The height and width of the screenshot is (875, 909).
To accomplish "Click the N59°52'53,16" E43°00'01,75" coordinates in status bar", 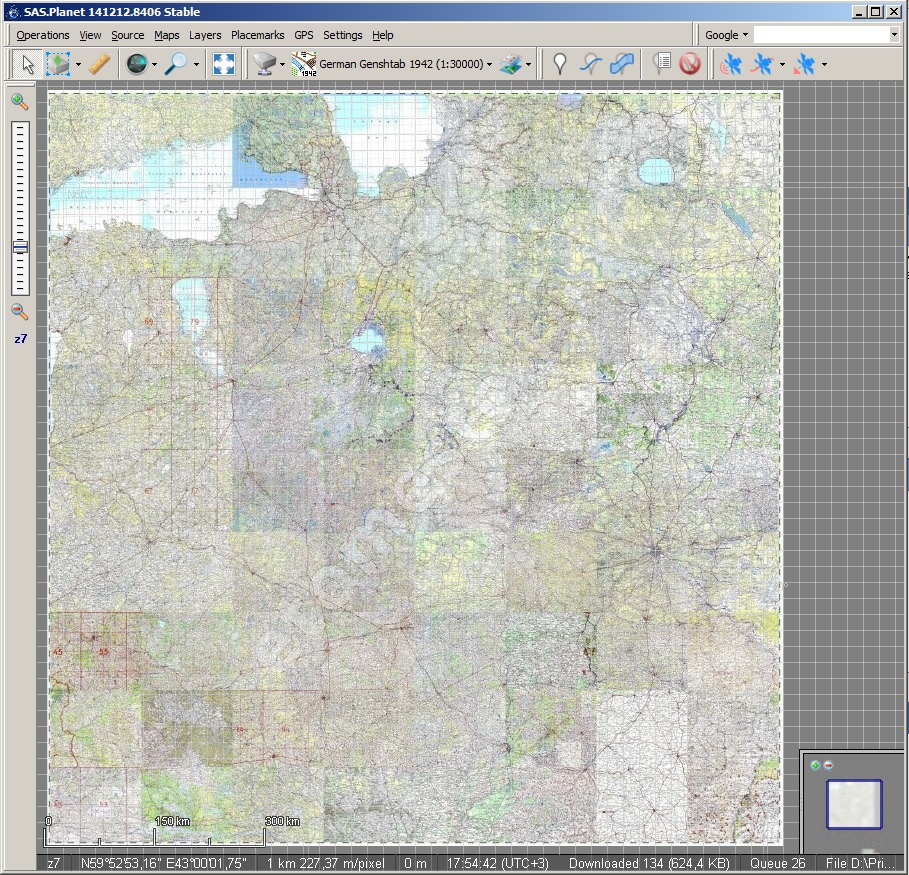I will 163,863.
